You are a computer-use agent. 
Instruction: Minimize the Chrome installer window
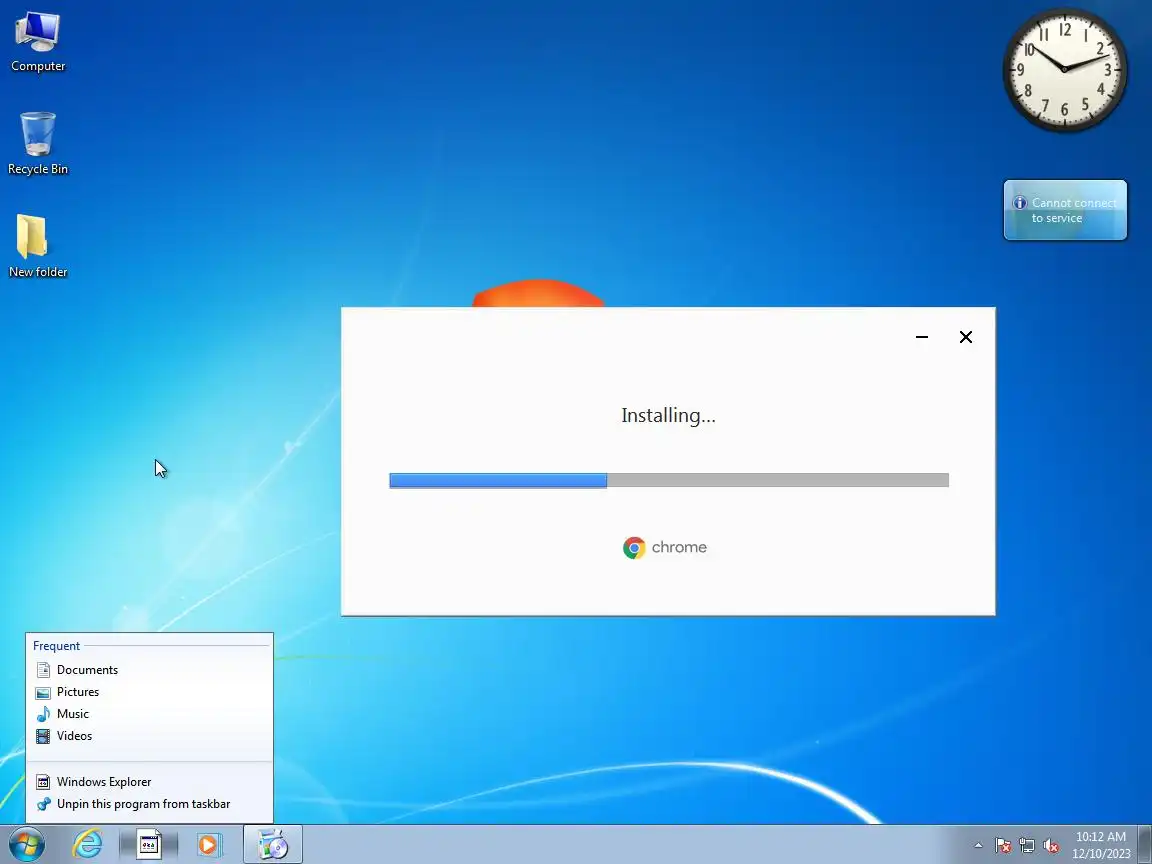coord(922,337)
